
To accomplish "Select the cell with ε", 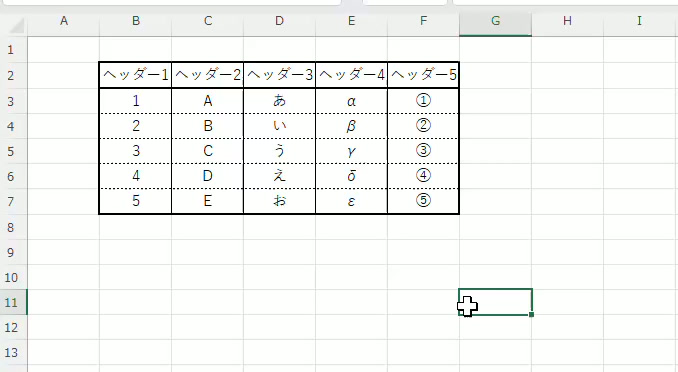I will (351, 201).
